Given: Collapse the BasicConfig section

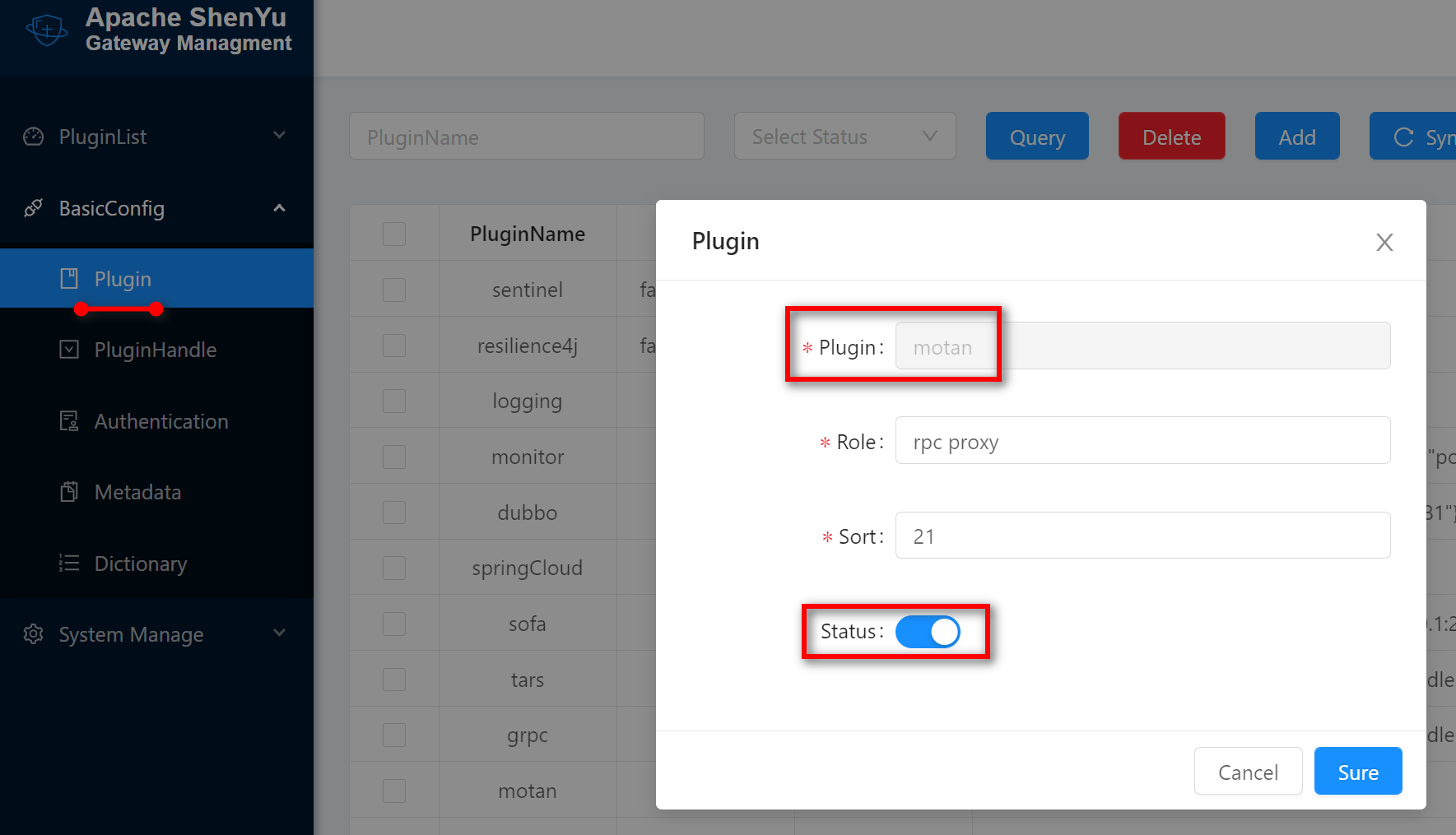Looking at the screenshot, I should [x=112, y=208].
